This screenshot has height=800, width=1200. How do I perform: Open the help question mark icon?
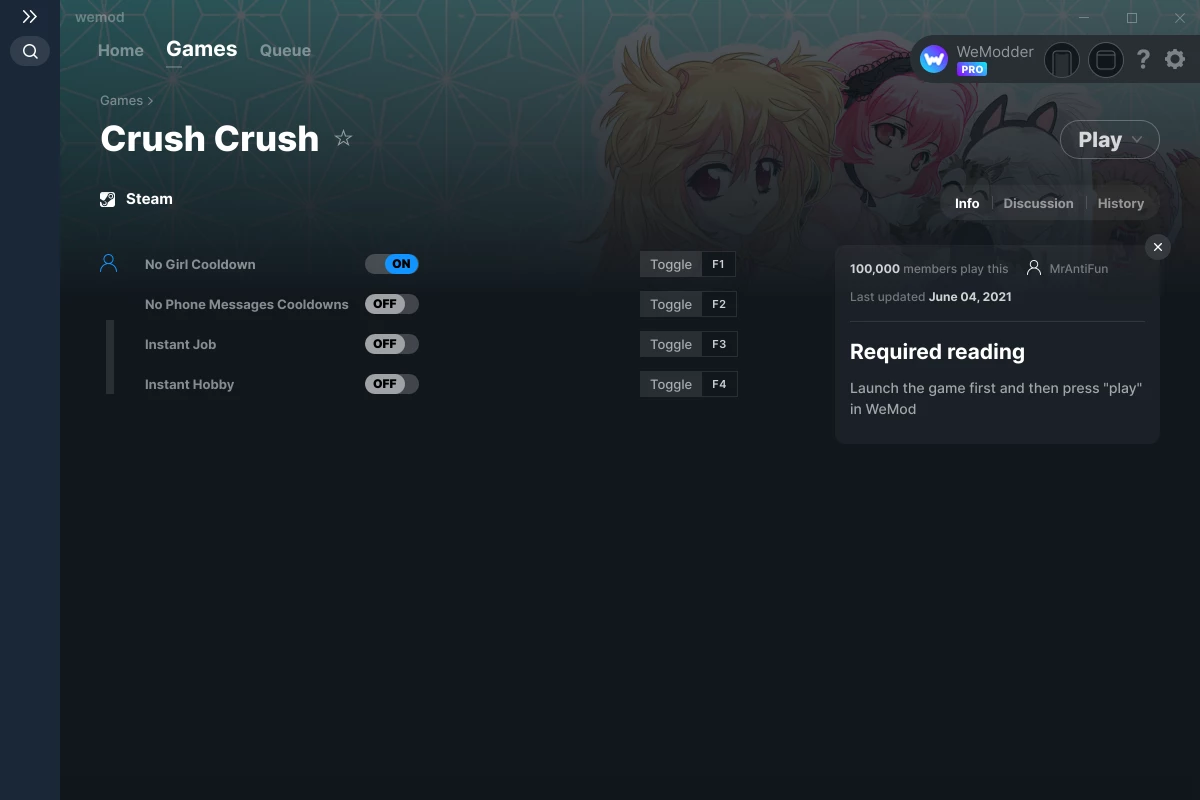[x=1143, y=60]
